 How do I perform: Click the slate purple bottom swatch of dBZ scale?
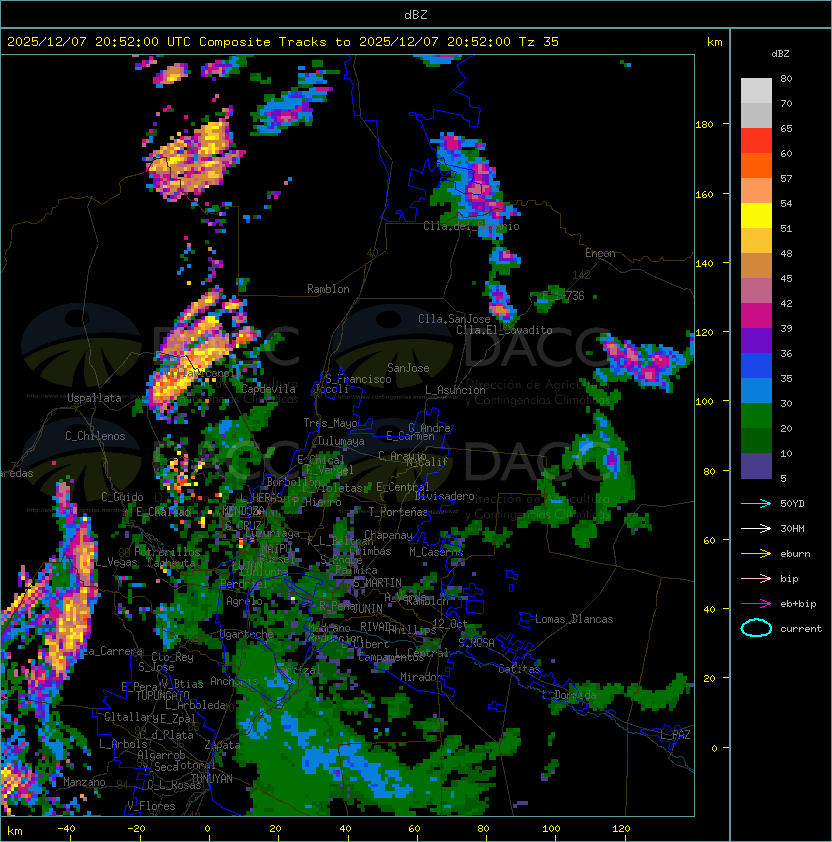(756, 466)
